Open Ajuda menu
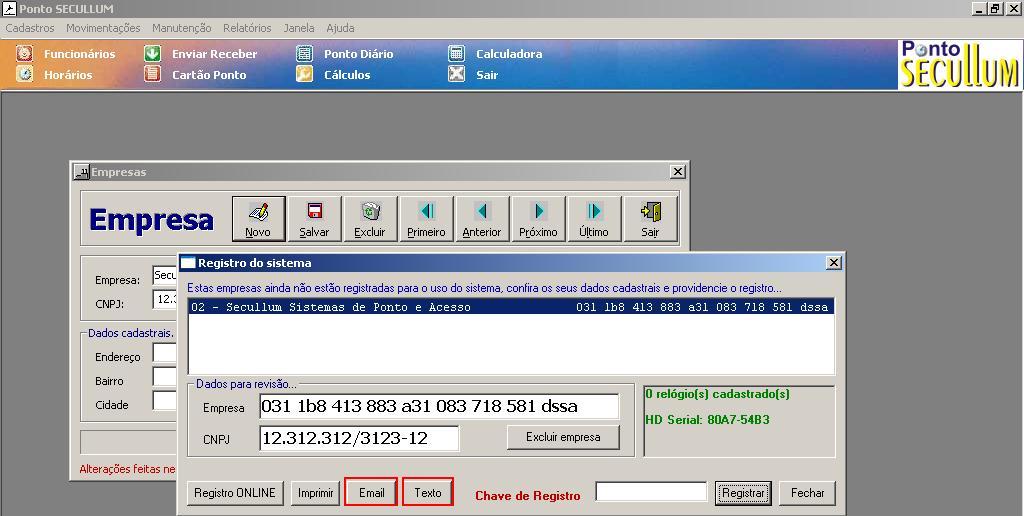The height and width of the screenshot is (516, 1024). pyautogui.click(x=340, y=28)
